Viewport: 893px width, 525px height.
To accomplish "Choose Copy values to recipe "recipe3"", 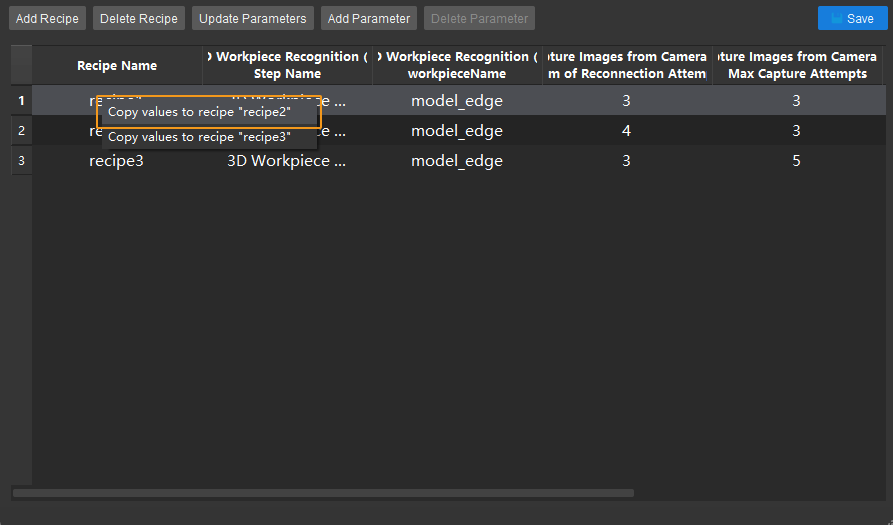I will pos(199,137).
